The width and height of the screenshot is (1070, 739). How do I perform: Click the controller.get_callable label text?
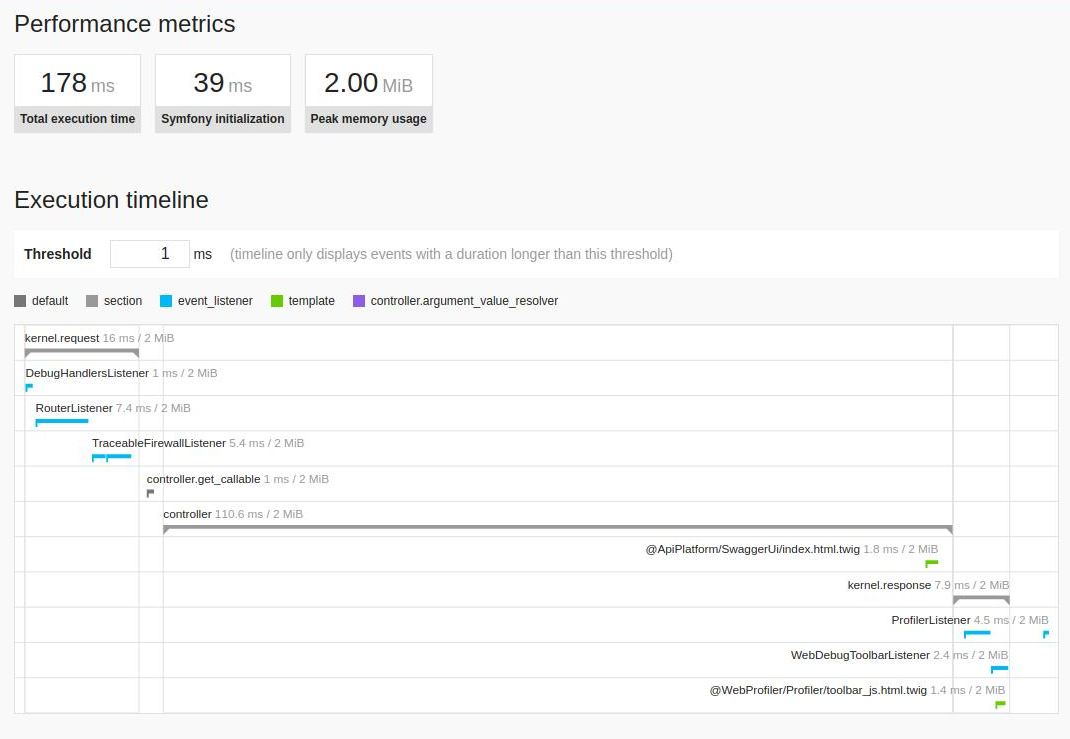tap(203, 479)
